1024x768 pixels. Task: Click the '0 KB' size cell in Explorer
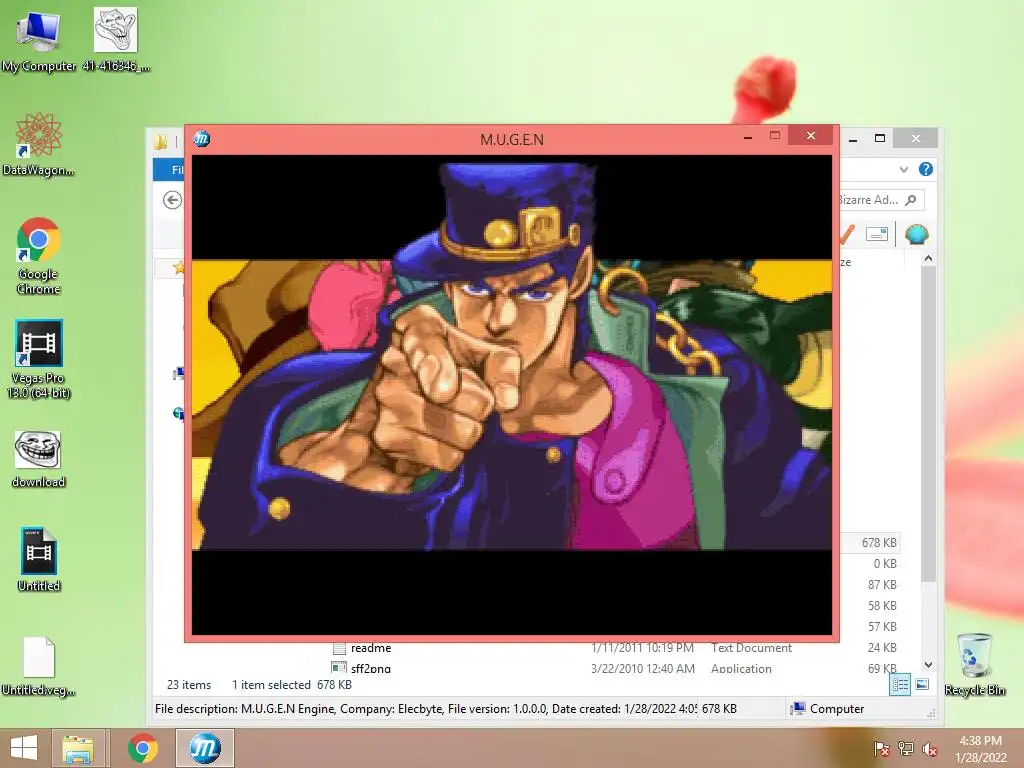[x=885, y=564]
